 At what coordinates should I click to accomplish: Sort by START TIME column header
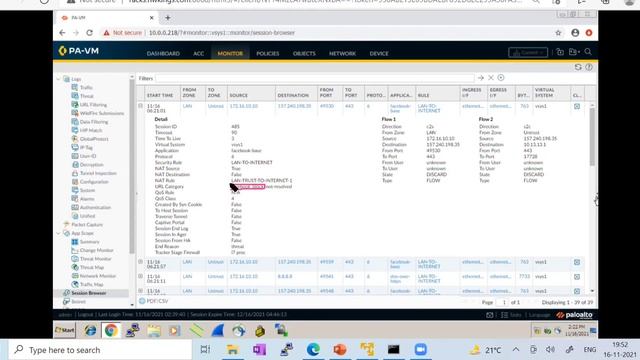point(160,95)
